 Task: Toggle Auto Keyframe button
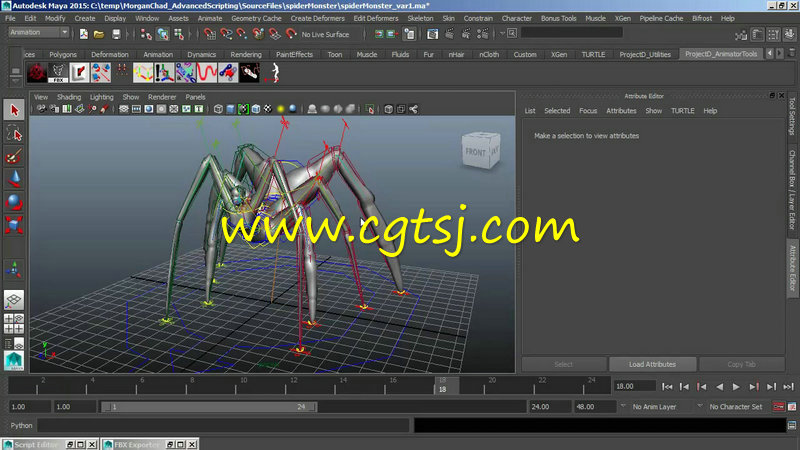(x=779, y=407)
